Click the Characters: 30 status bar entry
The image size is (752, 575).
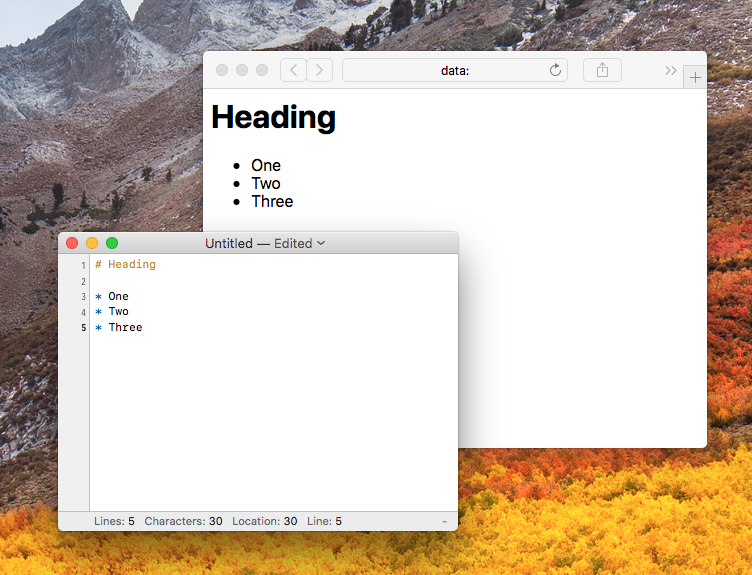click(183, 521)
